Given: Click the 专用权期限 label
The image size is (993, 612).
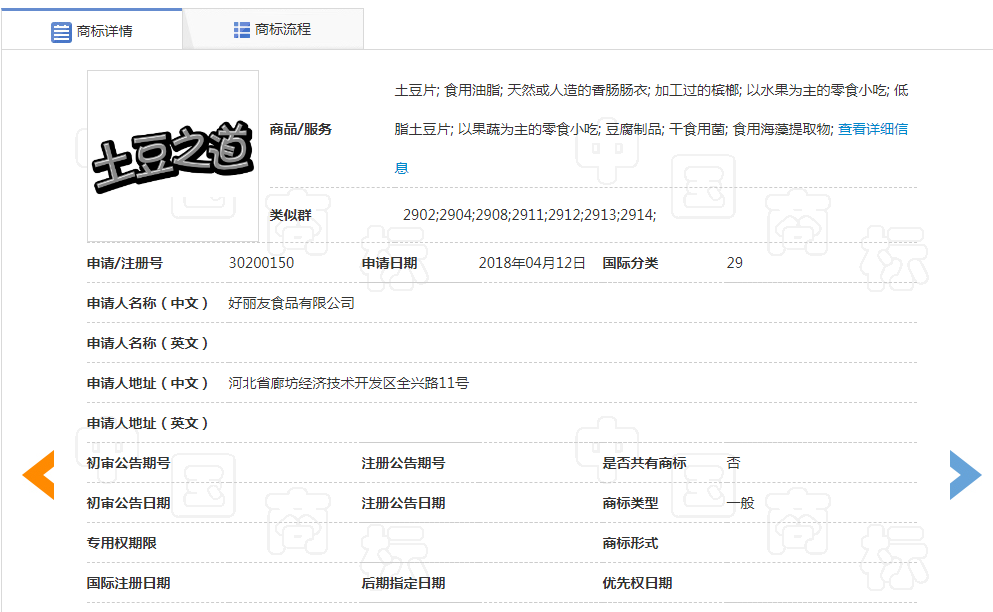Looking at the screenshot, I should point(121,543).
